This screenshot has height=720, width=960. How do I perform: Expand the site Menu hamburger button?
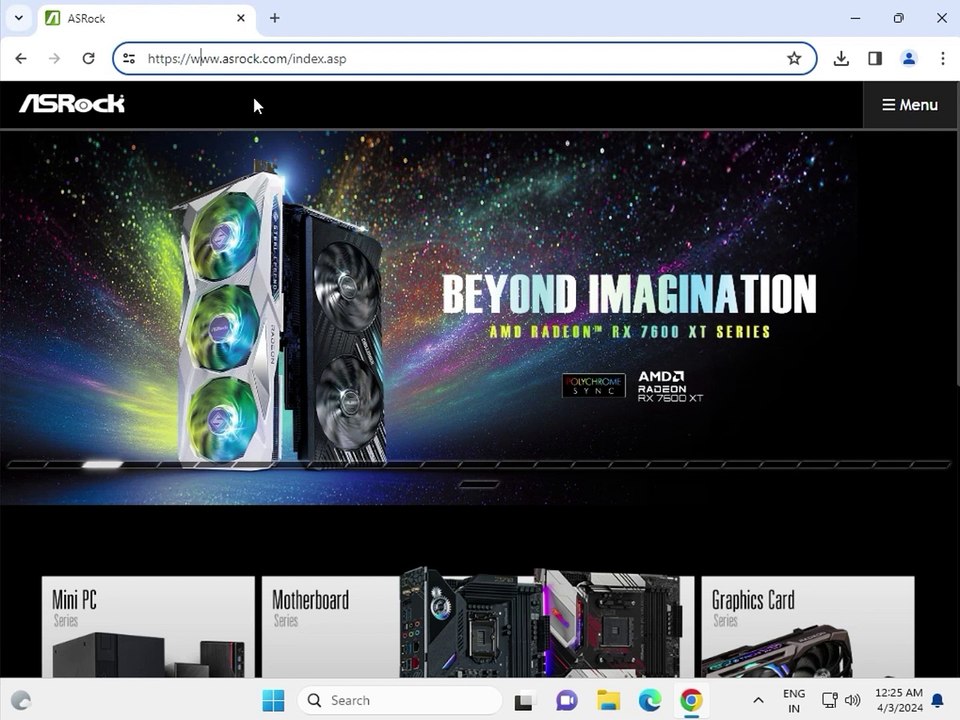(x=910, y=105)
